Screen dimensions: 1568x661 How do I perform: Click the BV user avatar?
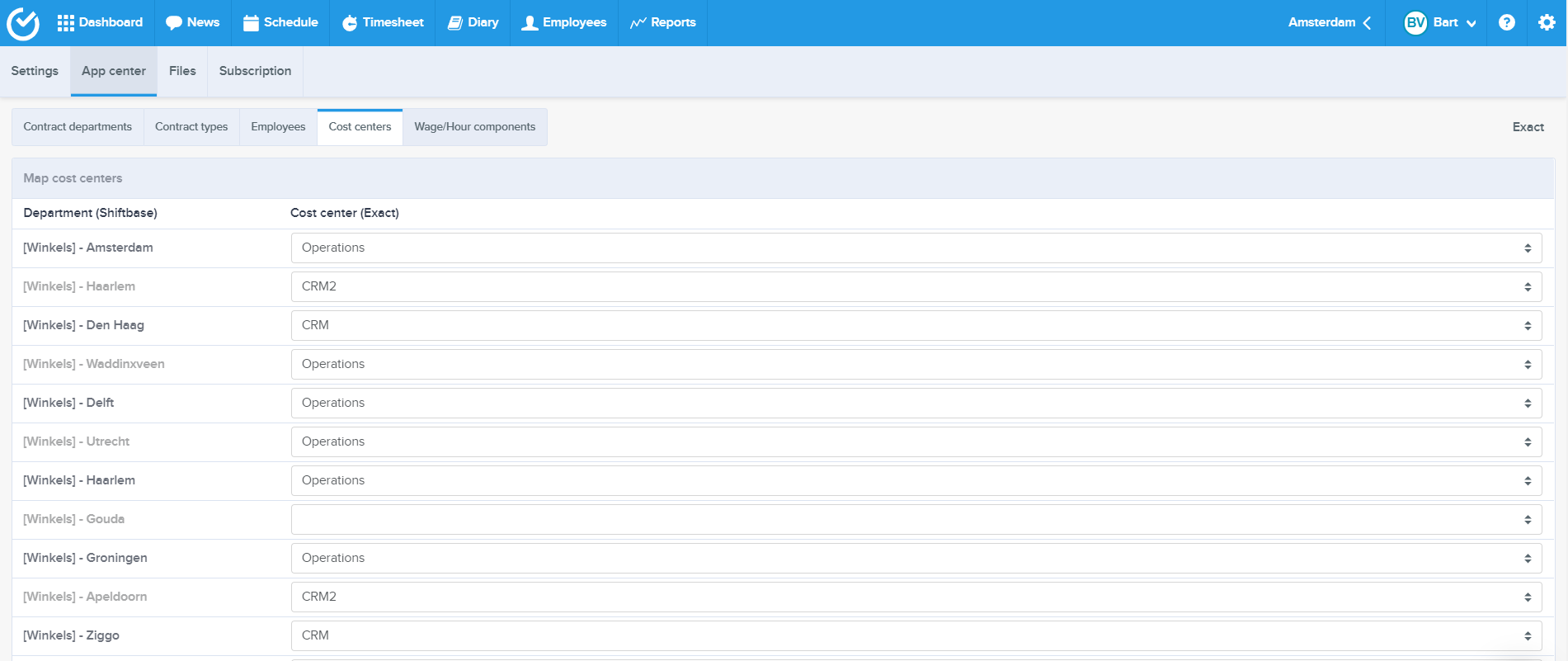(1415, 23)
